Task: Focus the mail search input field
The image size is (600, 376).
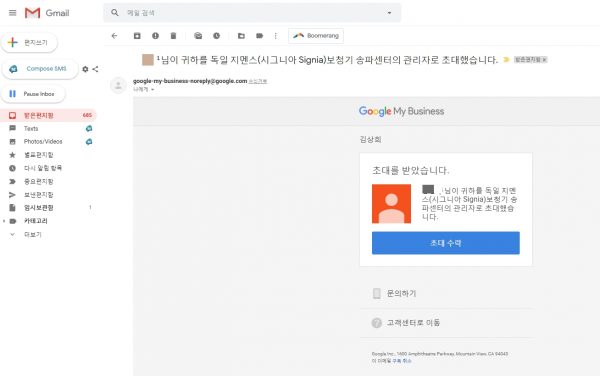Action: (253, 13)
